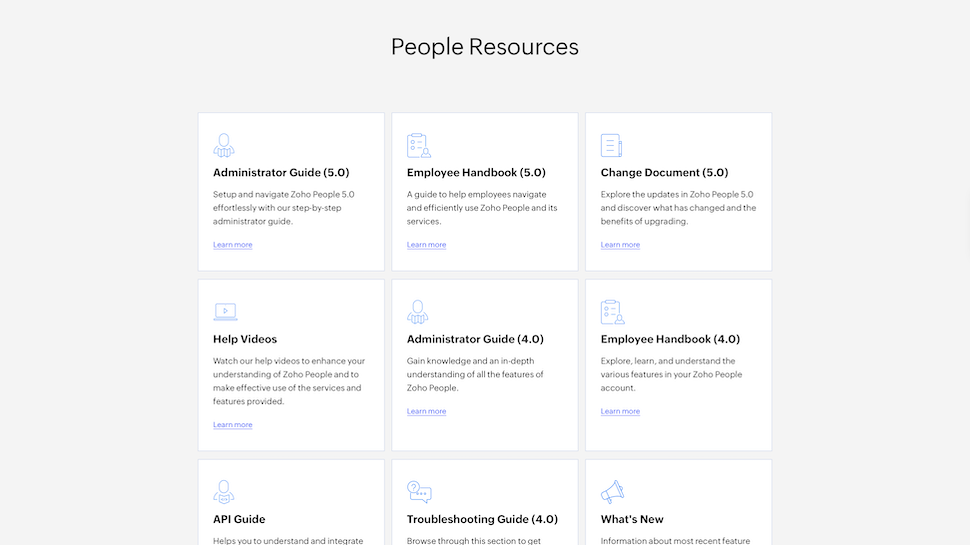970x545 pixels.
Task: Select the Administrator Guide (5.0) heading
Action: coord(281,173)
